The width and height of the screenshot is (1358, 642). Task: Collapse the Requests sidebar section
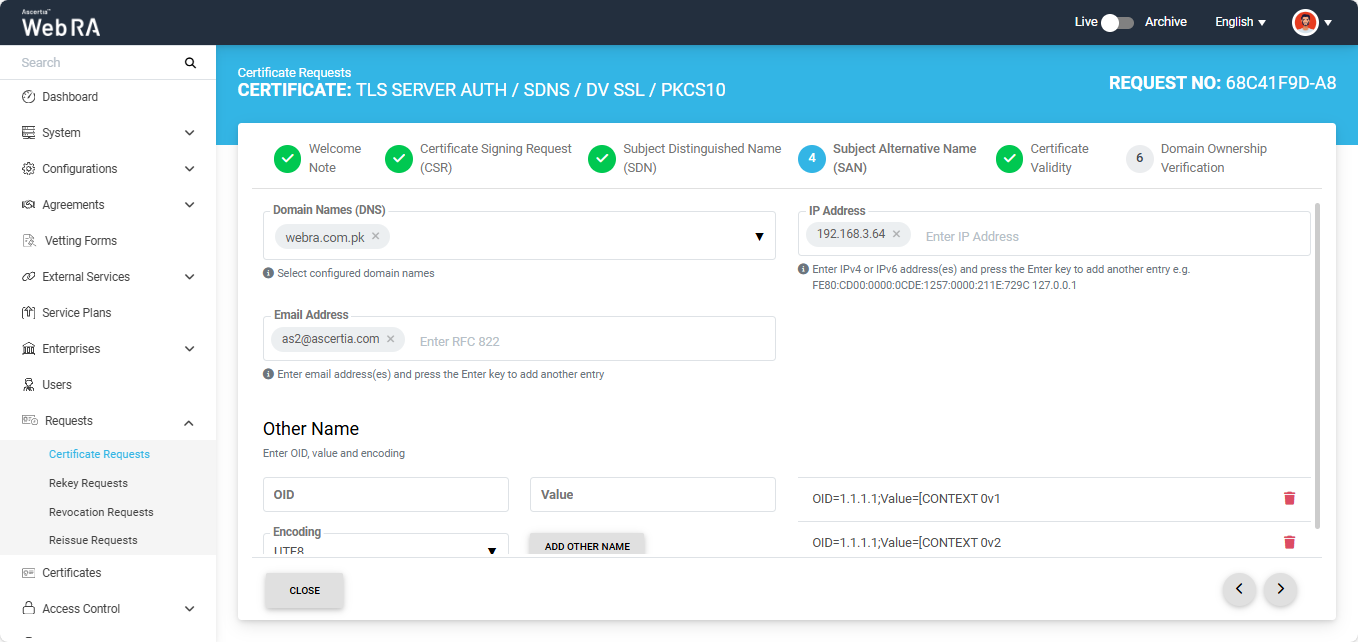point(189,422)
